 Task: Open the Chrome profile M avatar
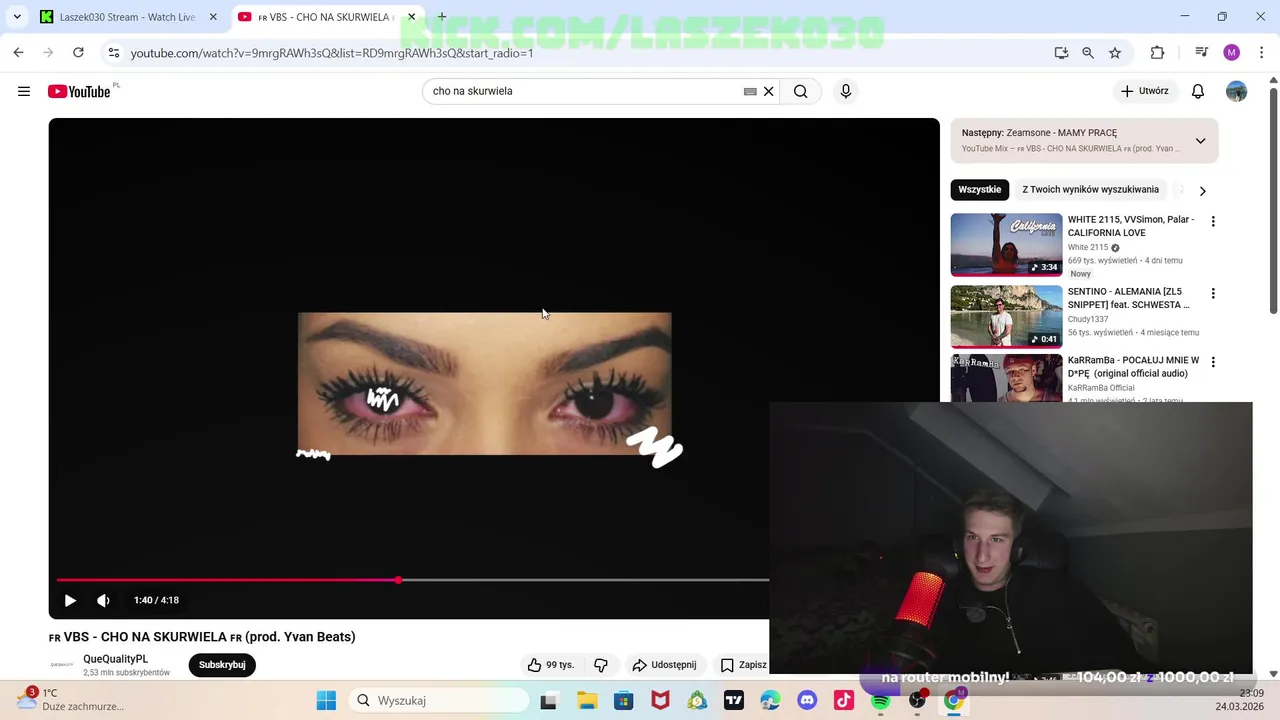tap(1231, 53)
